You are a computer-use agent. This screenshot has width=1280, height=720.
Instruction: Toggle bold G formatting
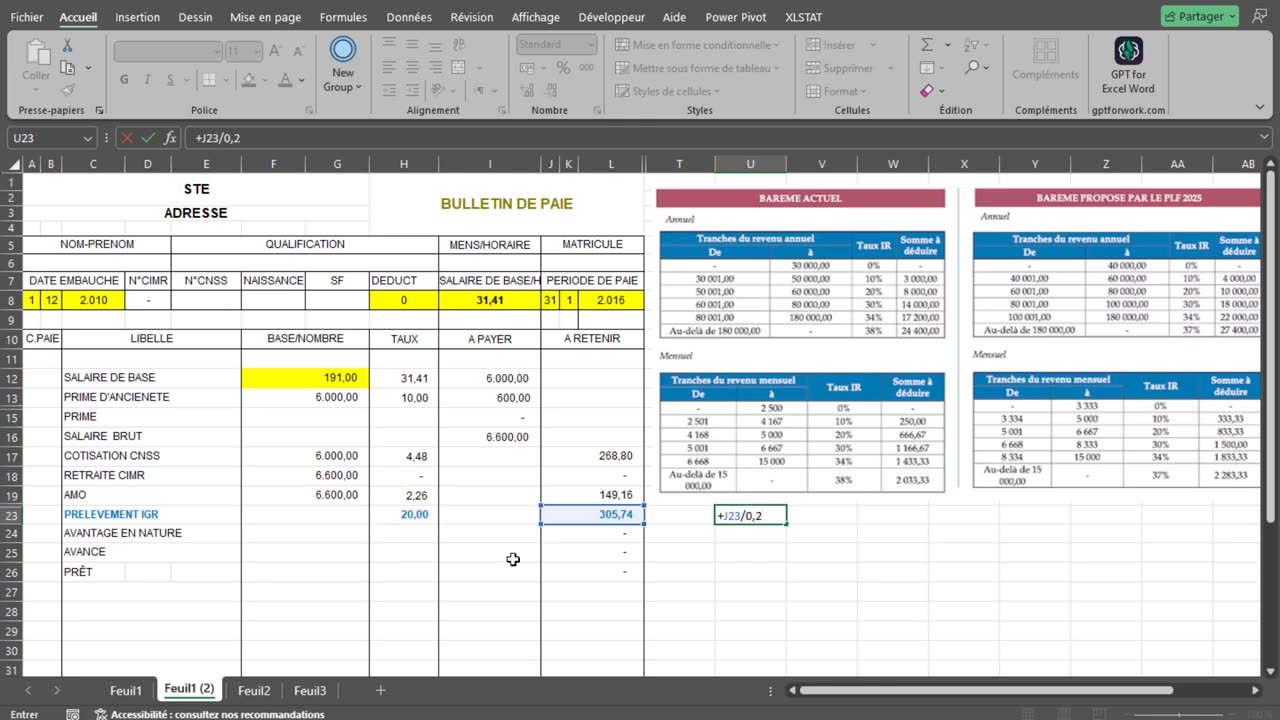[124, 80]
